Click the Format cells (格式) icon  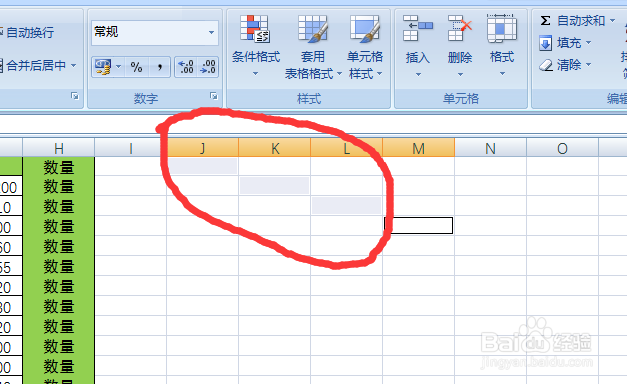[502, 28]
